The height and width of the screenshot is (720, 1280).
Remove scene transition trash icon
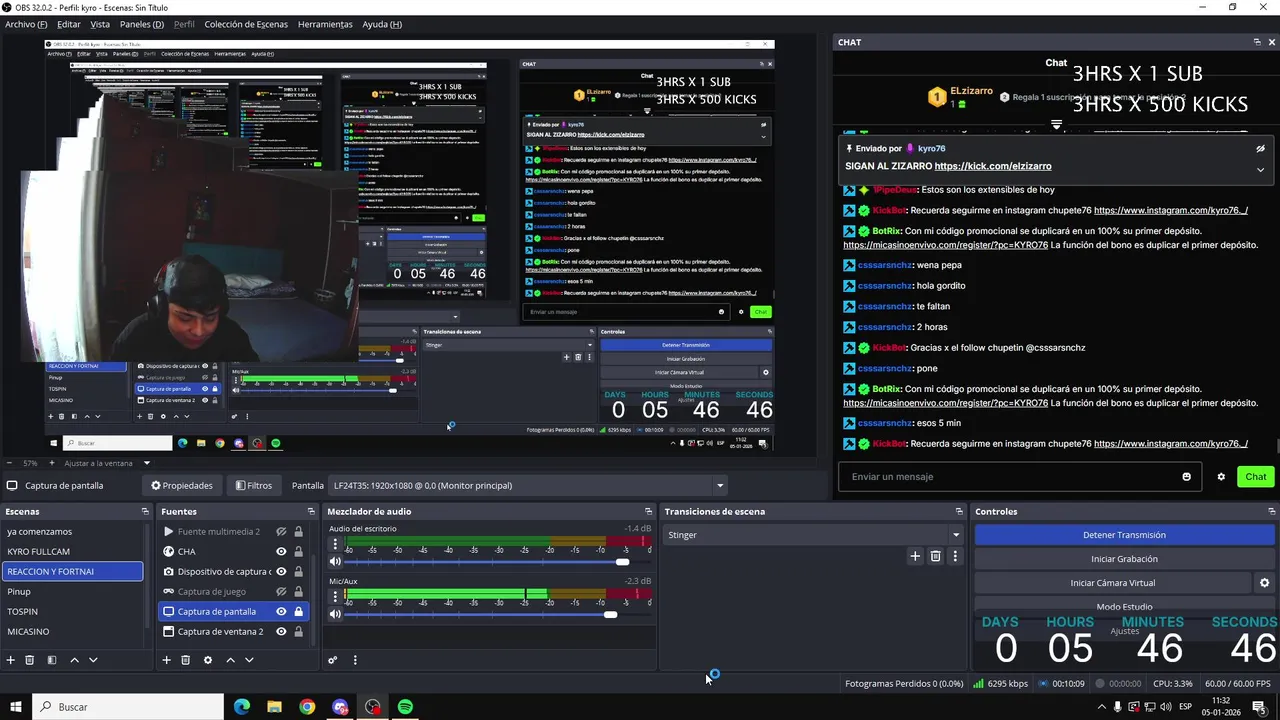936,556
